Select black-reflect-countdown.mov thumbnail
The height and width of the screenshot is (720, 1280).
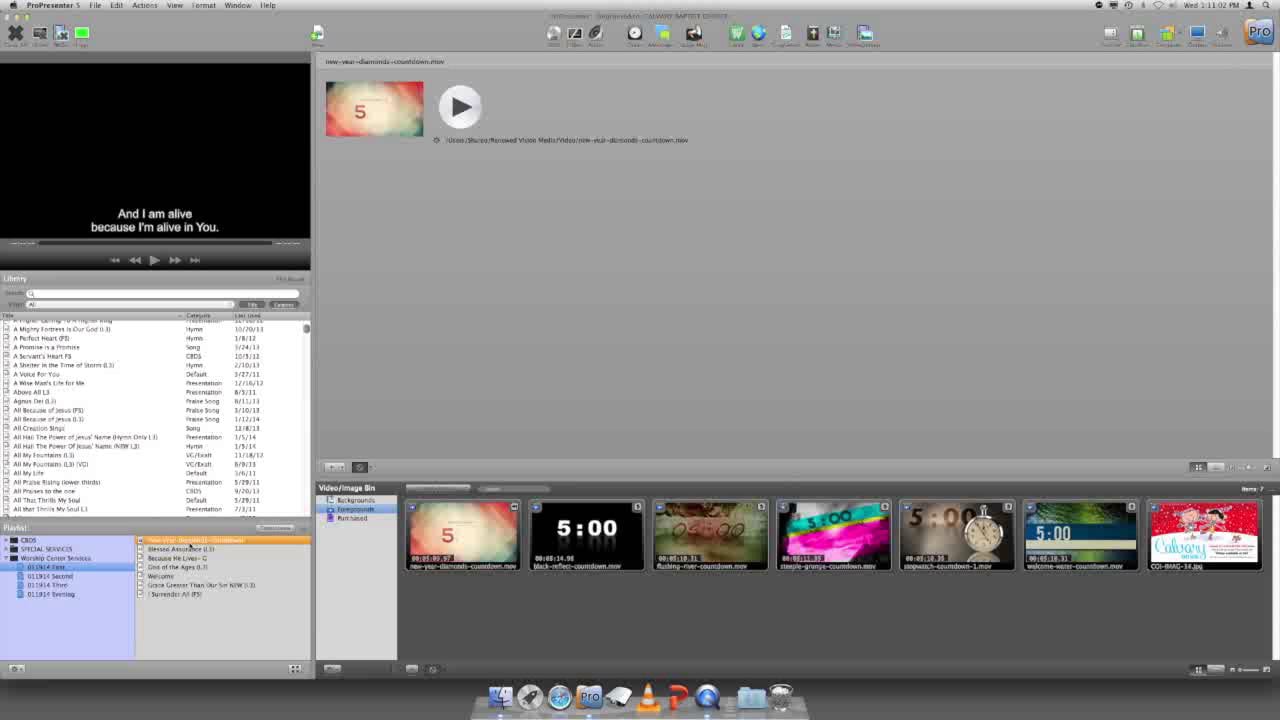pyautogui.click(x=586, y=535)
